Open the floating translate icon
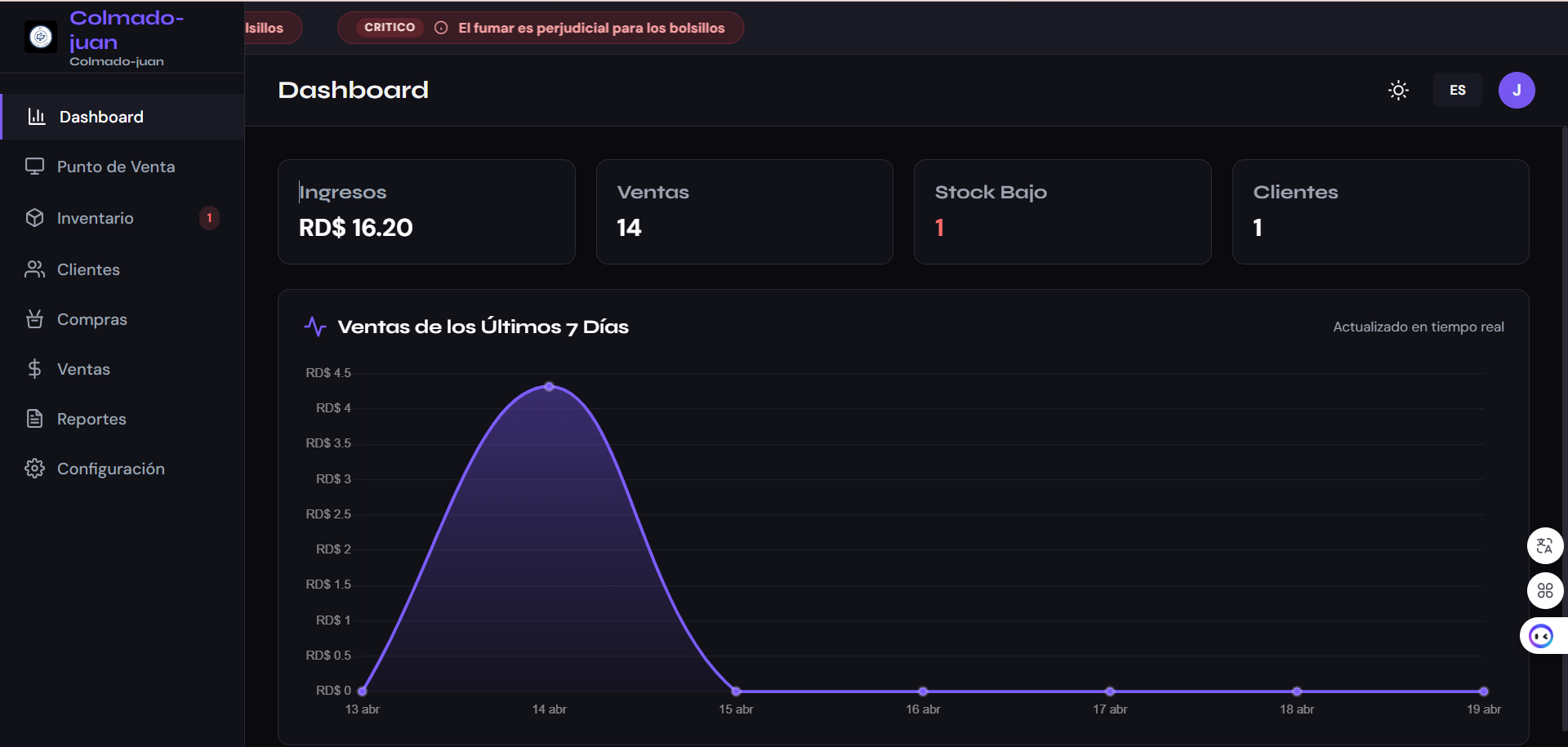 pyautogui.click(x=1545, y=545)
